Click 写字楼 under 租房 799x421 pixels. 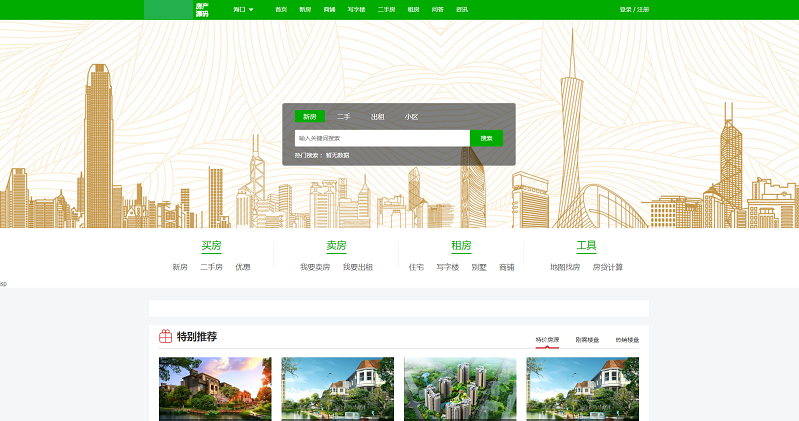447,267
